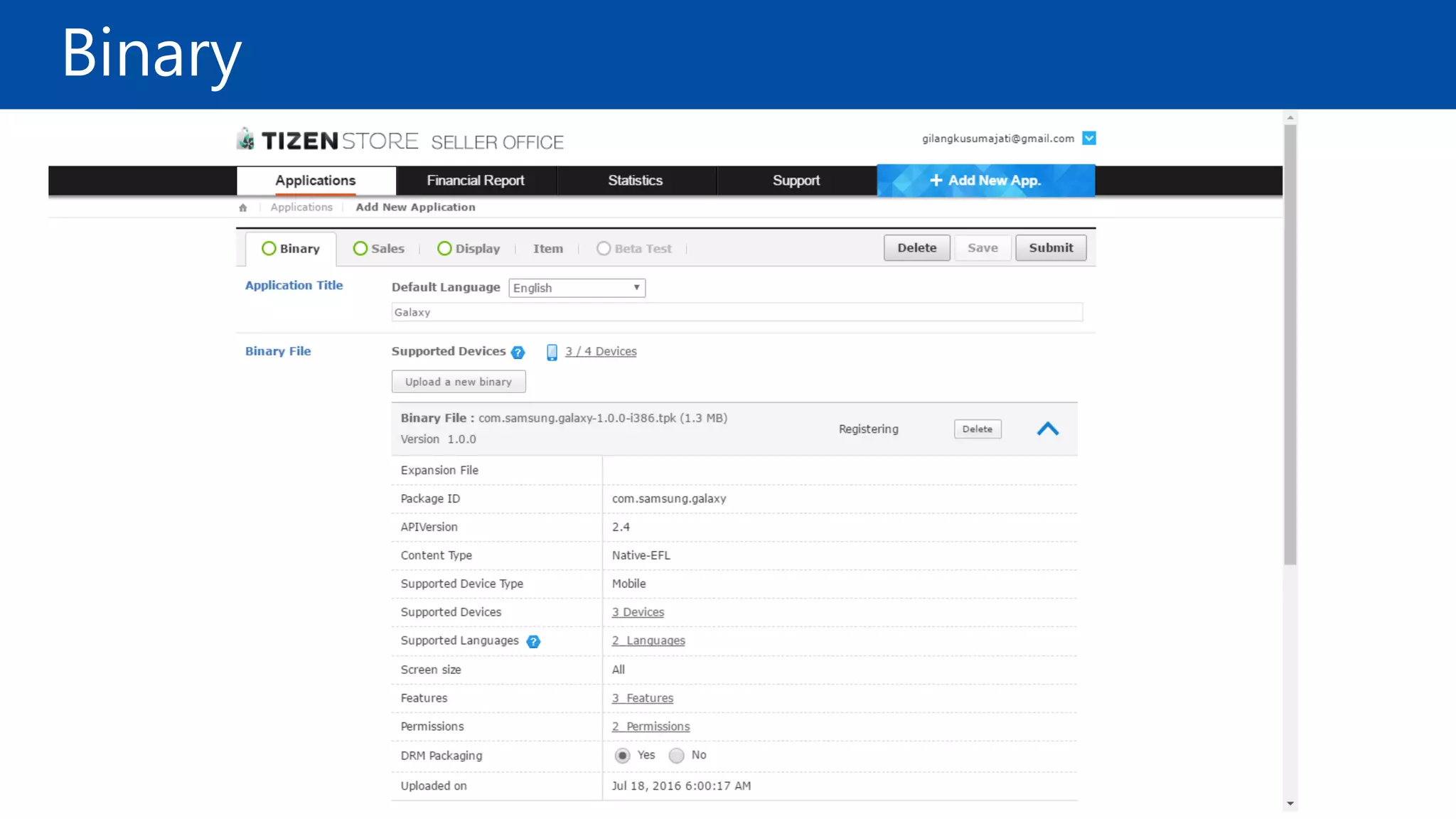The height and width of the screenshot is (819, 1456).
Task: Click the Tizen Store logo icon
Action: coord(246,139)
